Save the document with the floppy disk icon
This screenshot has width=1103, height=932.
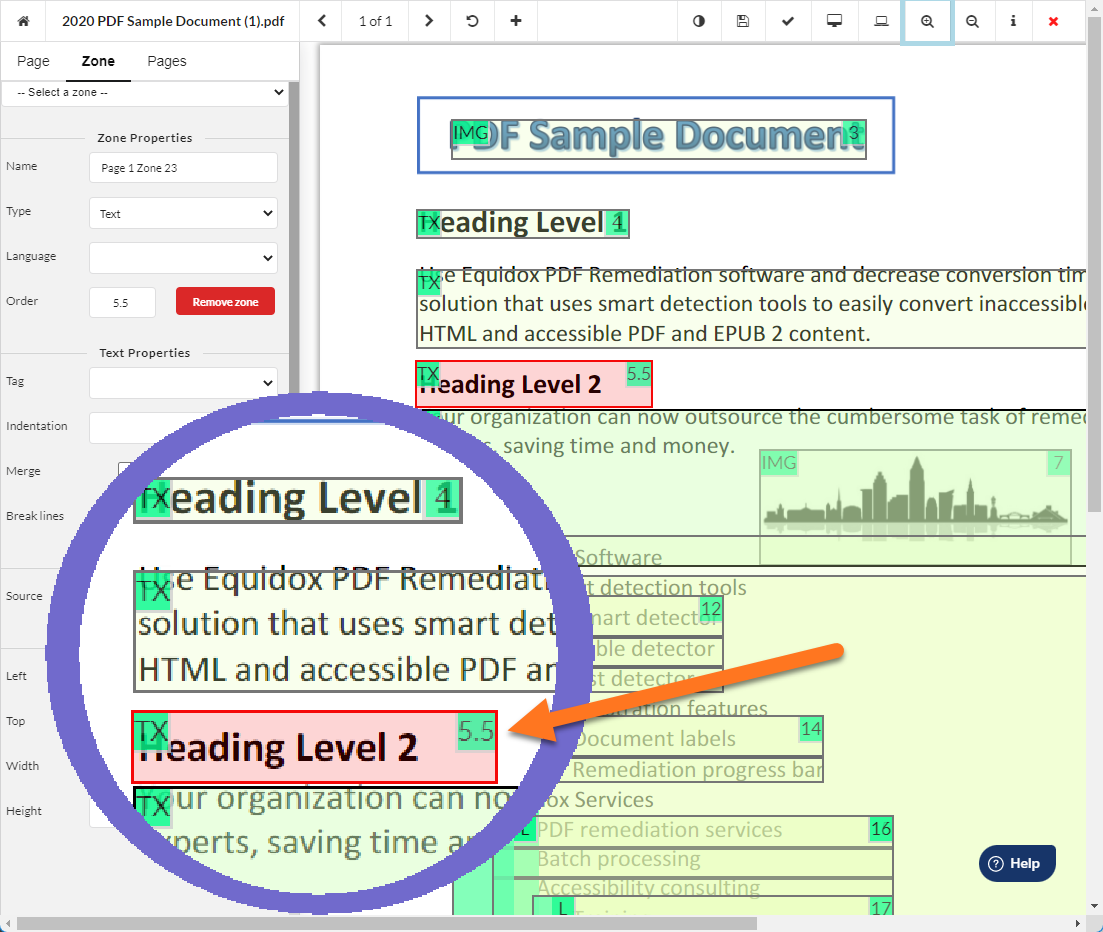[x=742, y=21]
